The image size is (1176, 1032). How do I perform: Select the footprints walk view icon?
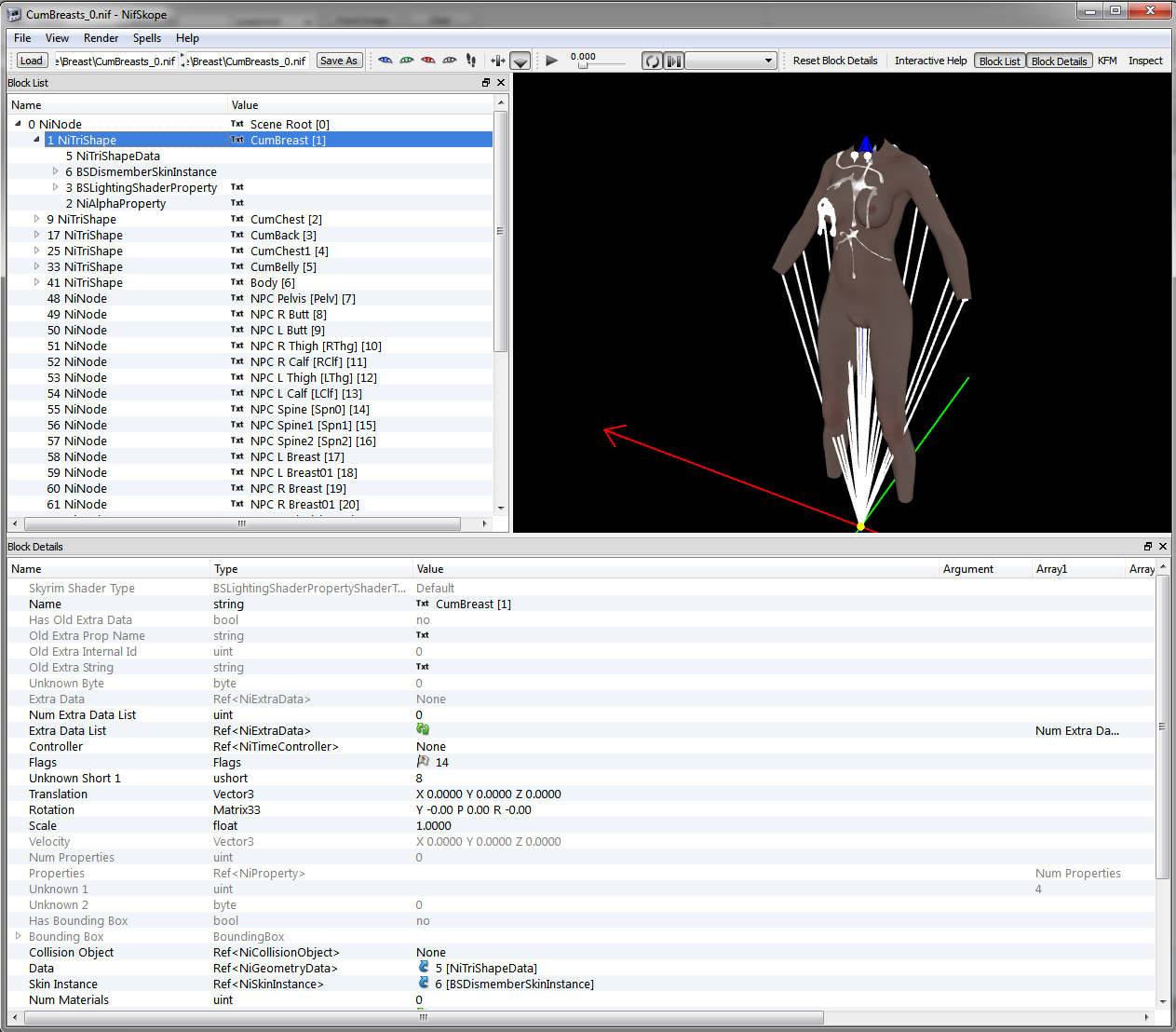(x=471, y=61)
